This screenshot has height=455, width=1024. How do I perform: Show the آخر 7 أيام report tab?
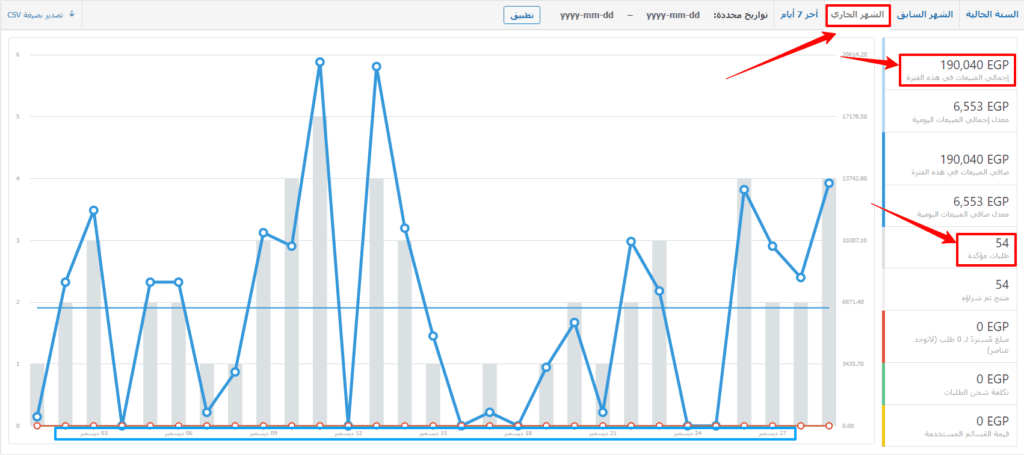click(x=799, y=14)
